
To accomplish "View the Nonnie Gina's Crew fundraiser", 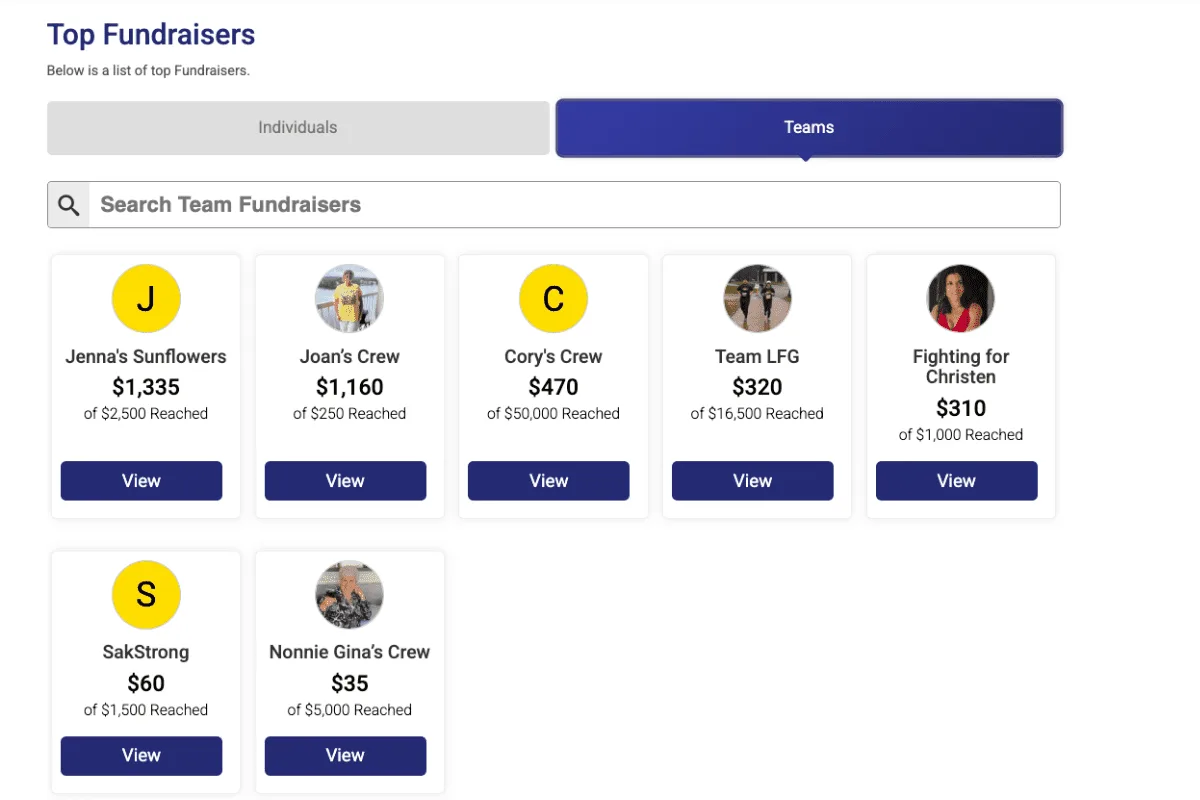I will coord(345,756).
